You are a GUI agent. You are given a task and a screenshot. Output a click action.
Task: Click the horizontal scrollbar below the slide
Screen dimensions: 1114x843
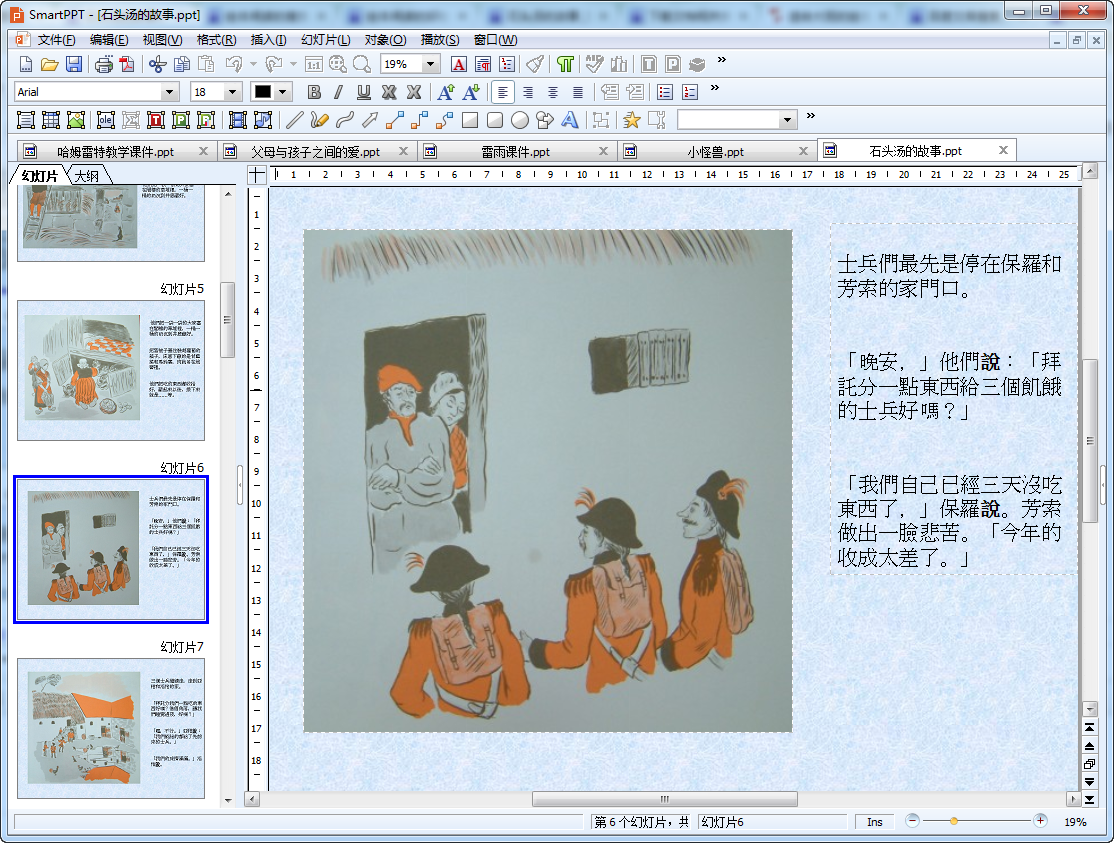pos(664,799)
